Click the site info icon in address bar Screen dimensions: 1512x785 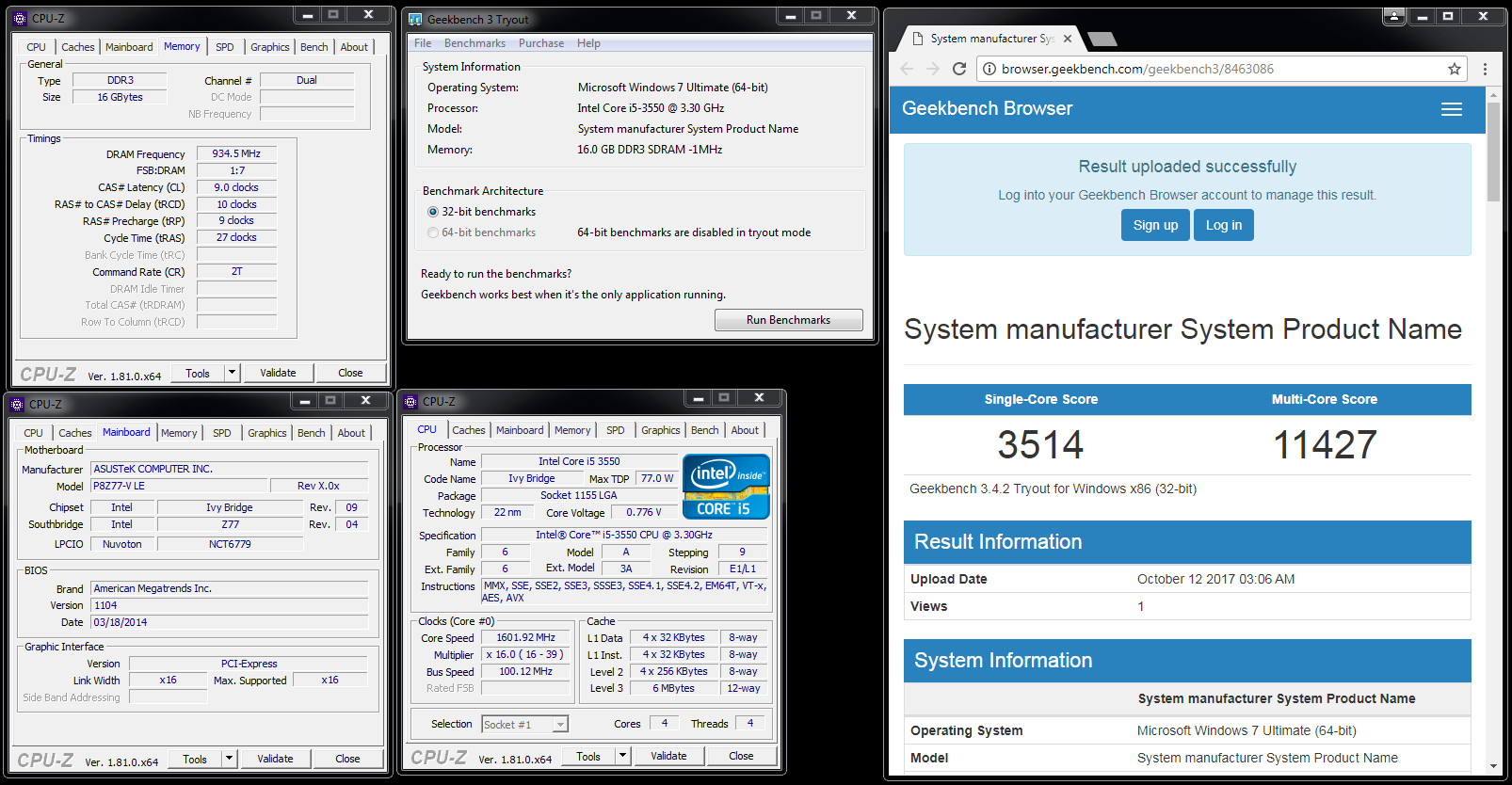pos(989,69)
